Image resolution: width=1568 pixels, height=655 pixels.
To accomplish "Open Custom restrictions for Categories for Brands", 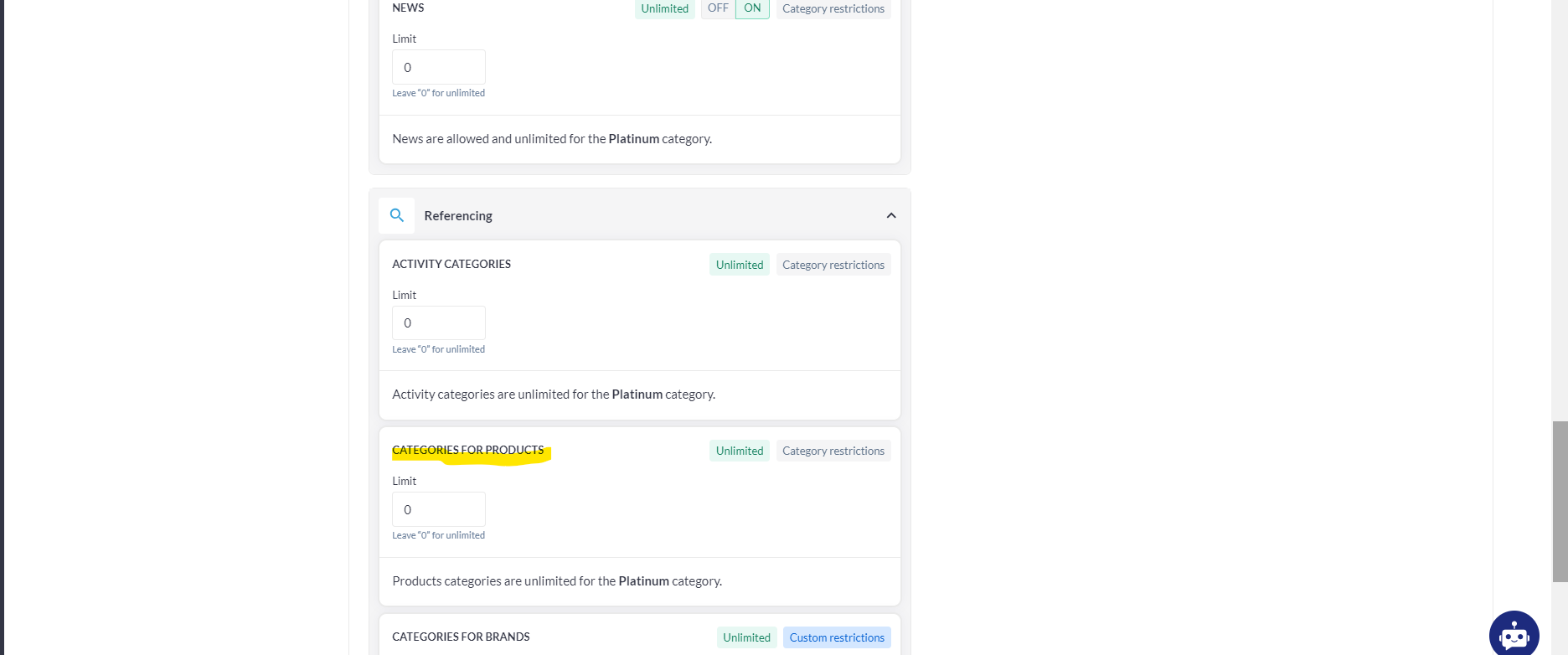I will pyautogui.click(x=836, y=637).
